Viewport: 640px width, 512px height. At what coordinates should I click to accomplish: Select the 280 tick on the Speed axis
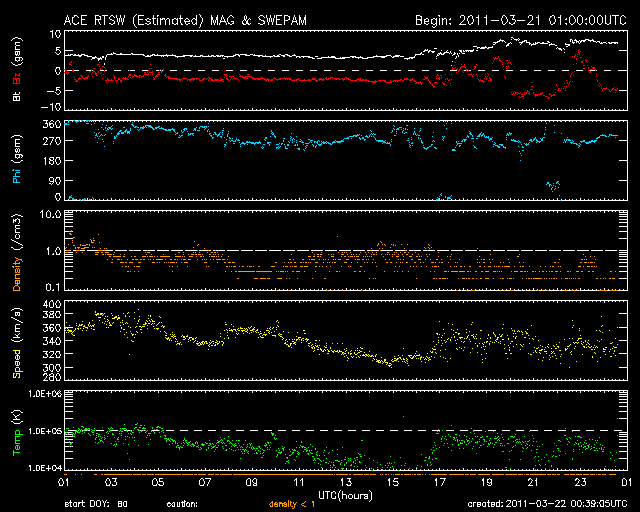[52, 376]
